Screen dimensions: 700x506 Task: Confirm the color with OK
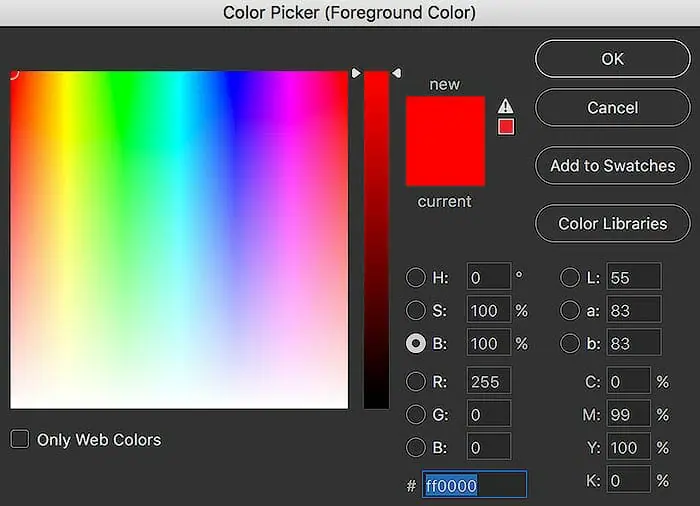pos(612,59)
